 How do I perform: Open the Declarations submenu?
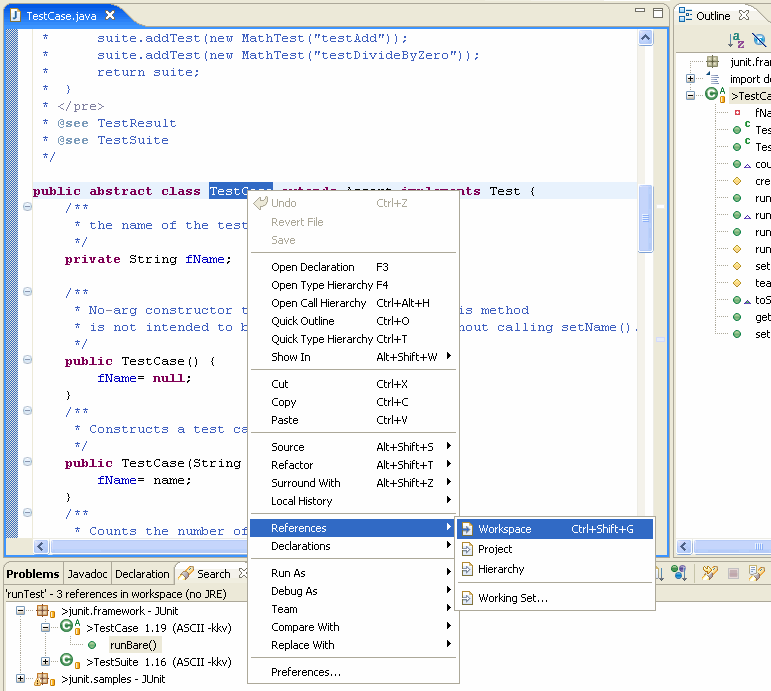[x=353, y=546]
